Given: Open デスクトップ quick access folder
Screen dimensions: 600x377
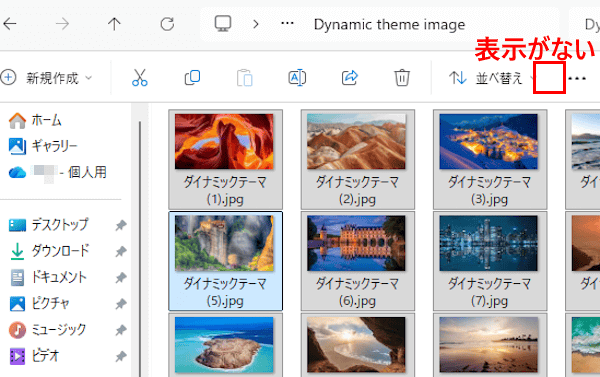Looking at the screenshot, I should pyautogui.click(x=49, y=225).
